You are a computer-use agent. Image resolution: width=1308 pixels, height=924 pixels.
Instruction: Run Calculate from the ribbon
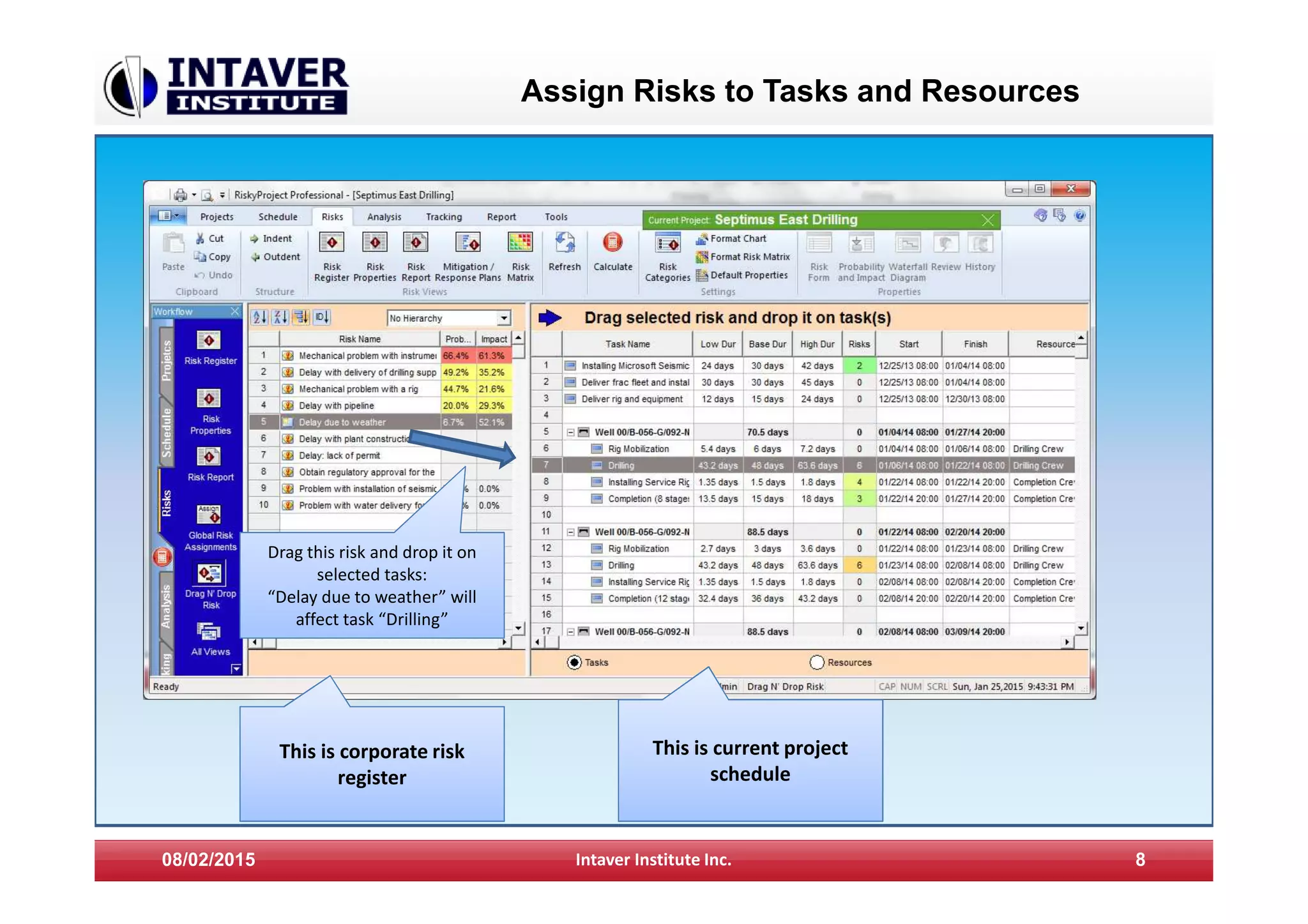(612, 252)
